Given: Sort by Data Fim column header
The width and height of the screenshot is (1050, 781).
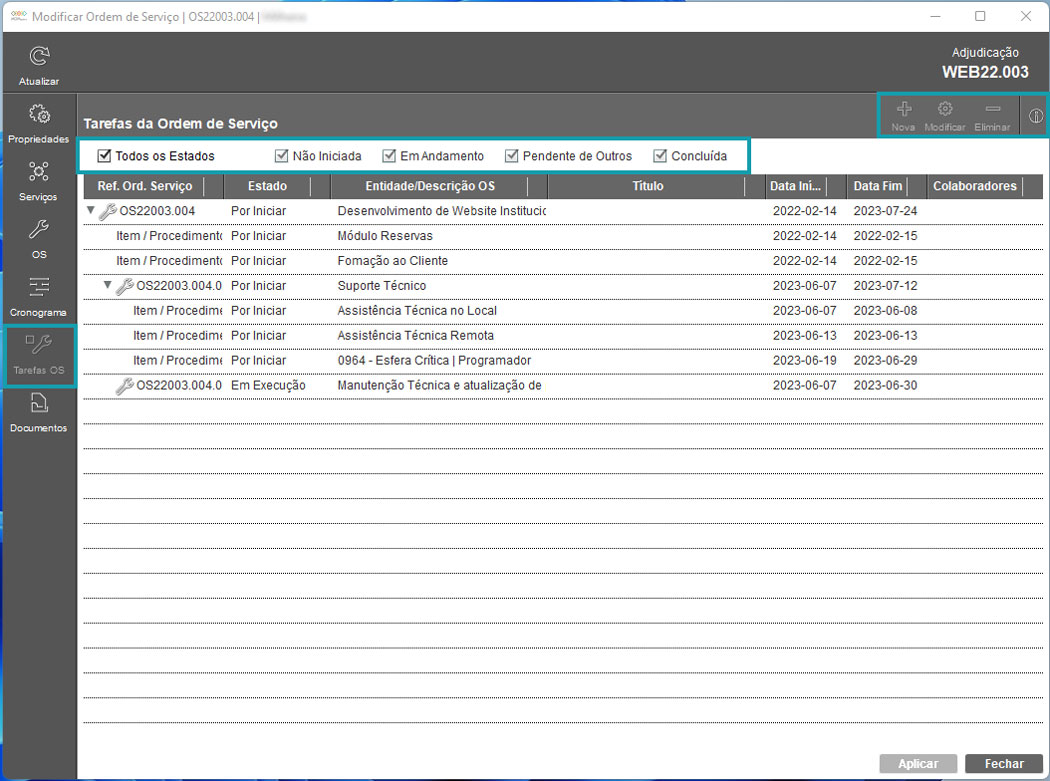Looking at the screenshot, I should [877, 186].
